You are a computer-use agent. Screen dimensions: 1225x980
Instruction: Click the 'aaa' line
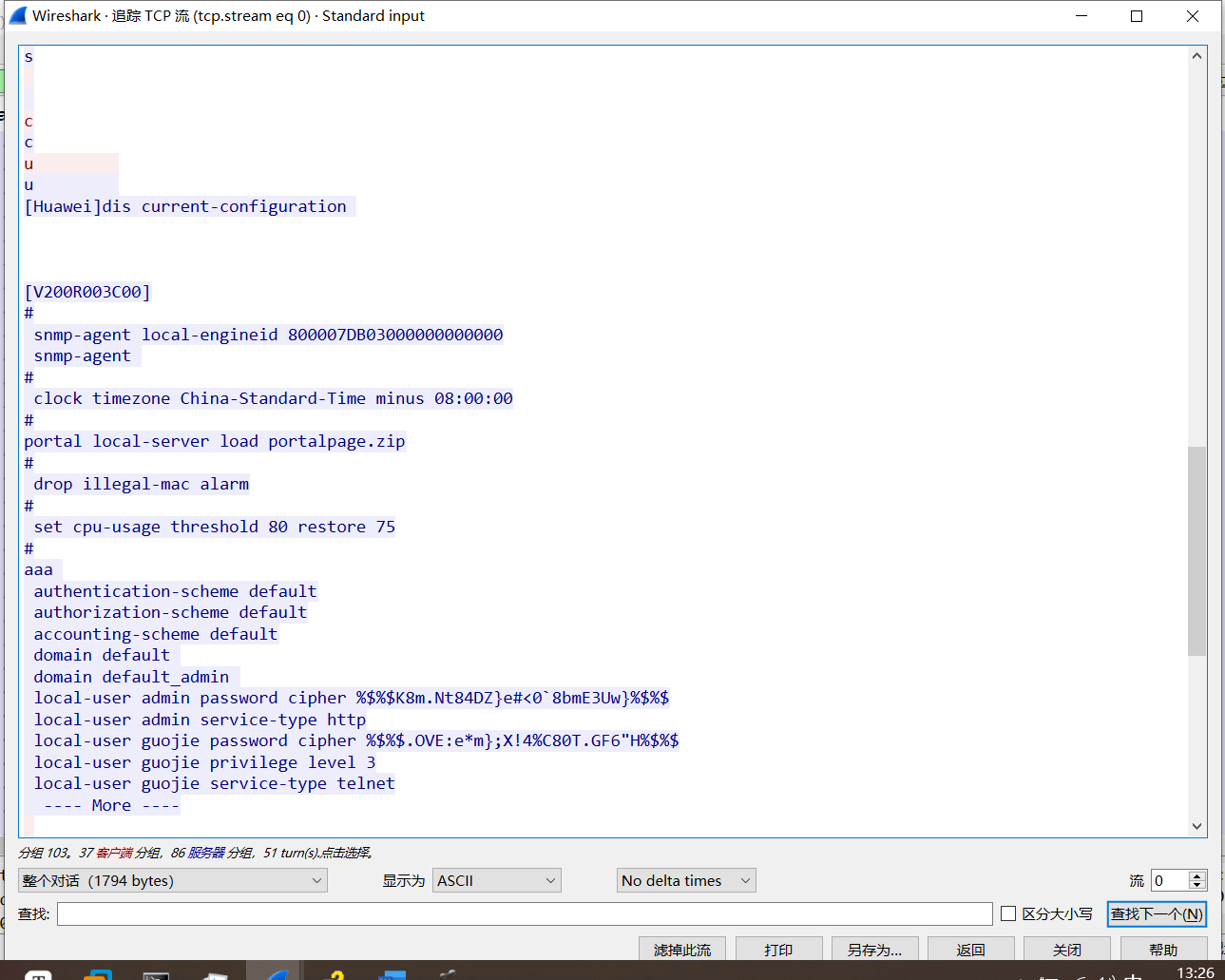39,569
